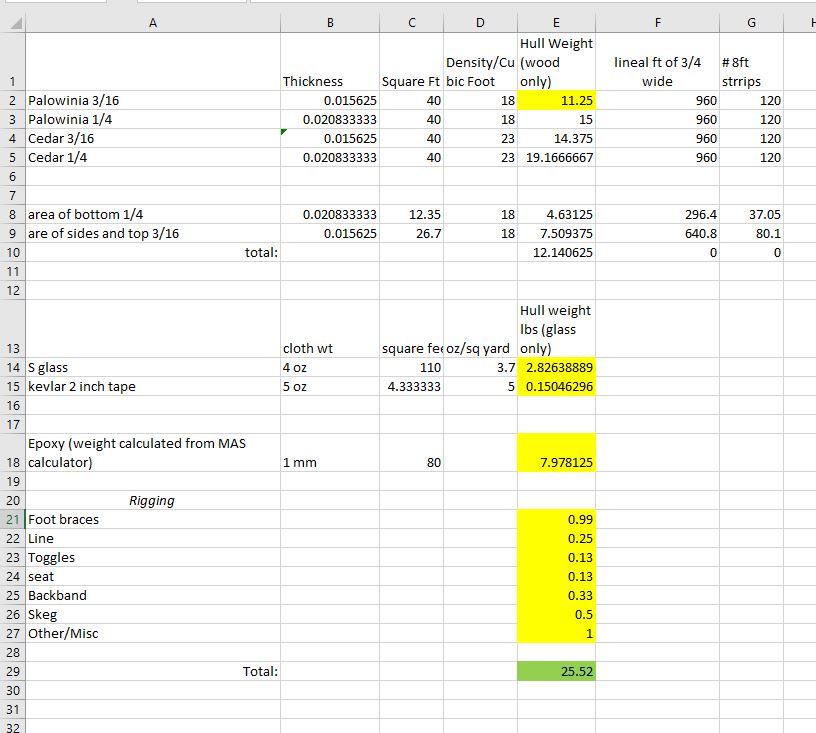The width and height of the screenshot is (816, 733).
Task: Click the 'S glass' cell
Action: [x=153, y=367]
